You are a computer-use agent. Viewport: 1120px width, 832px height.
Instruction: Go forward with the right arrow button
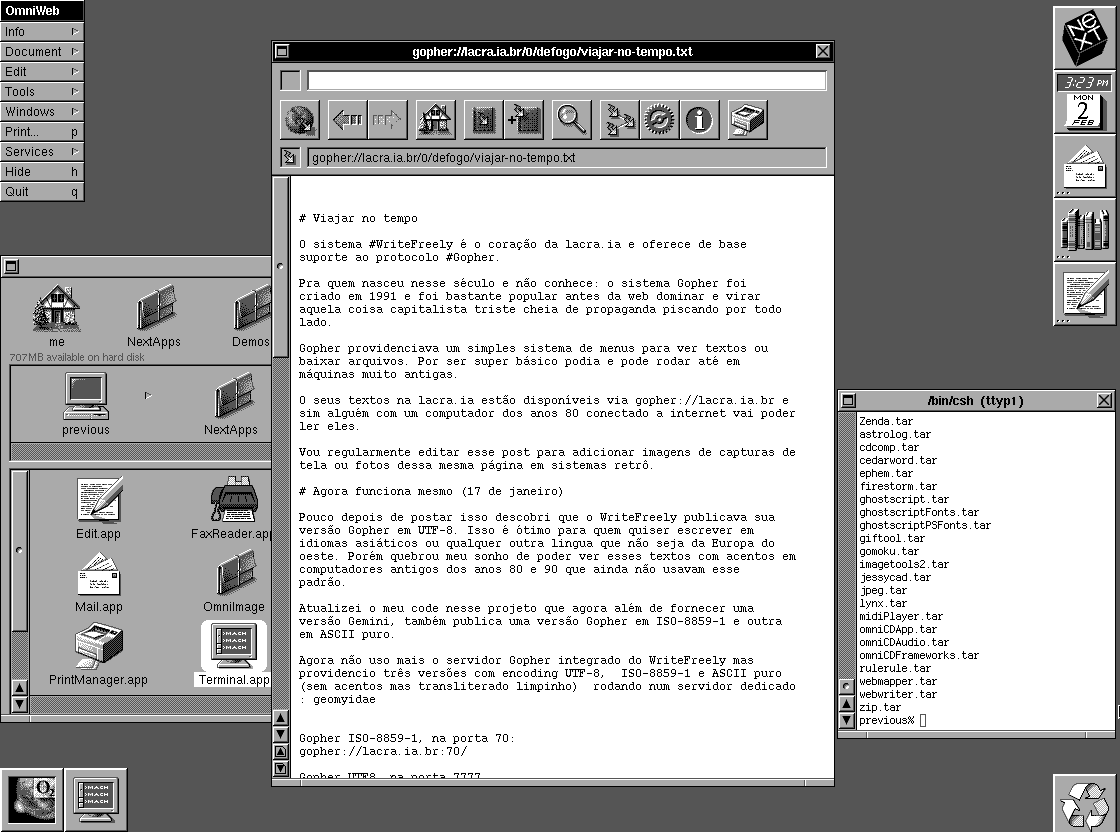pyautogui.click(x=387, y=119)
